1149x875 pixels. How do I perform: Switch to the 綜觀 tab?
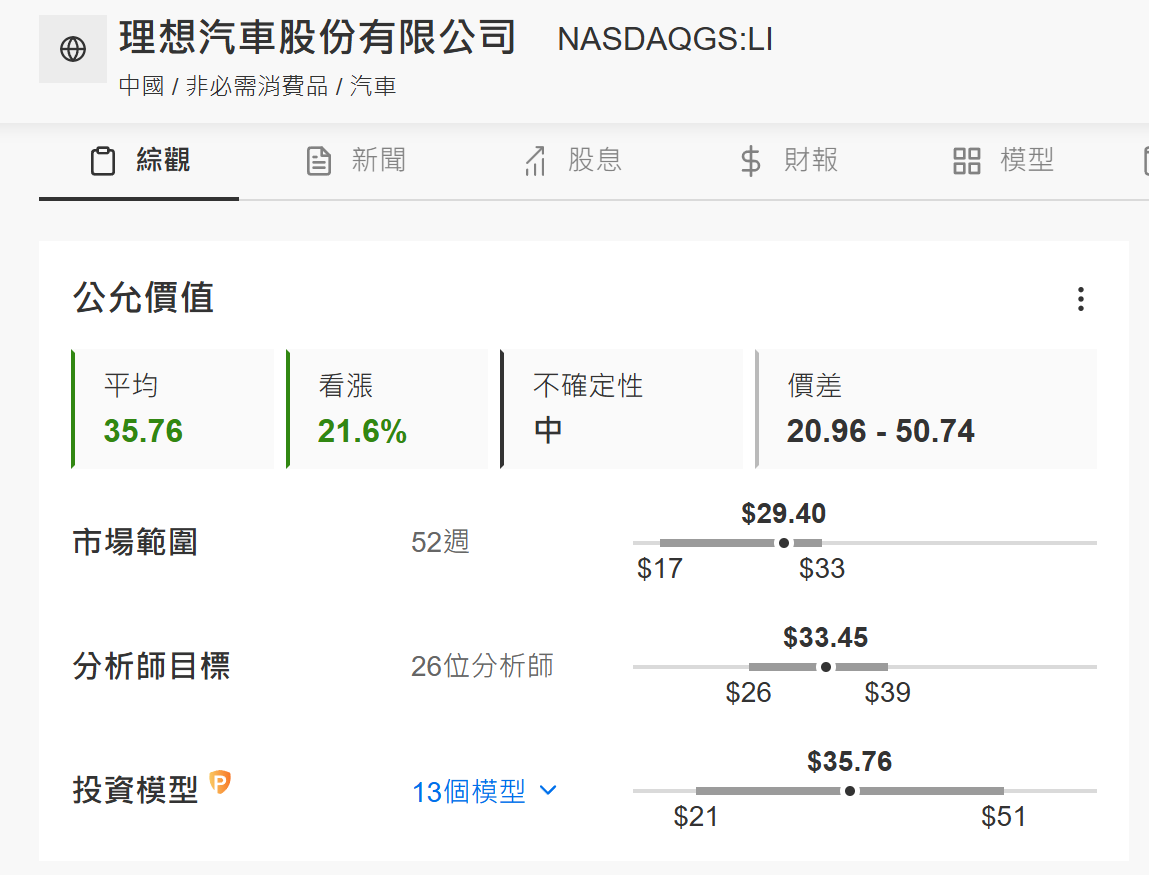139,160
